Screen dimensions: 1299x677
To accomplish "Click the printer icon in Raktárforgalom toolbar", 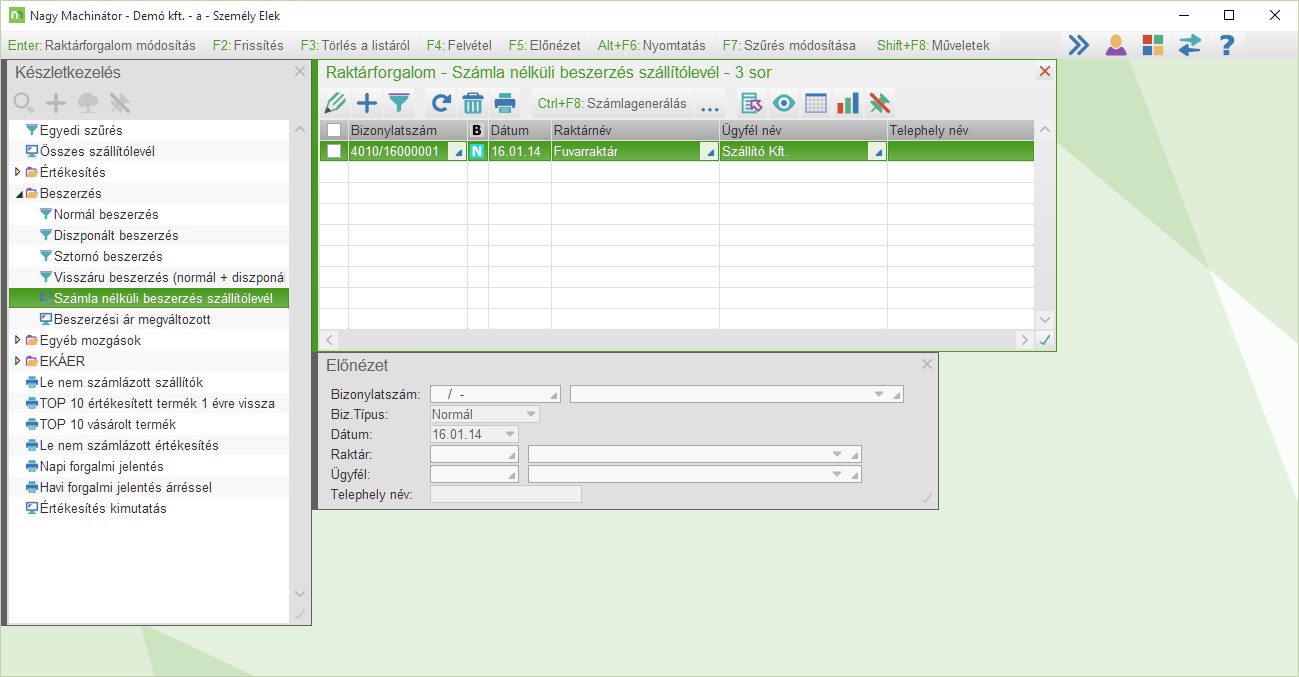I will click(505, 103).
